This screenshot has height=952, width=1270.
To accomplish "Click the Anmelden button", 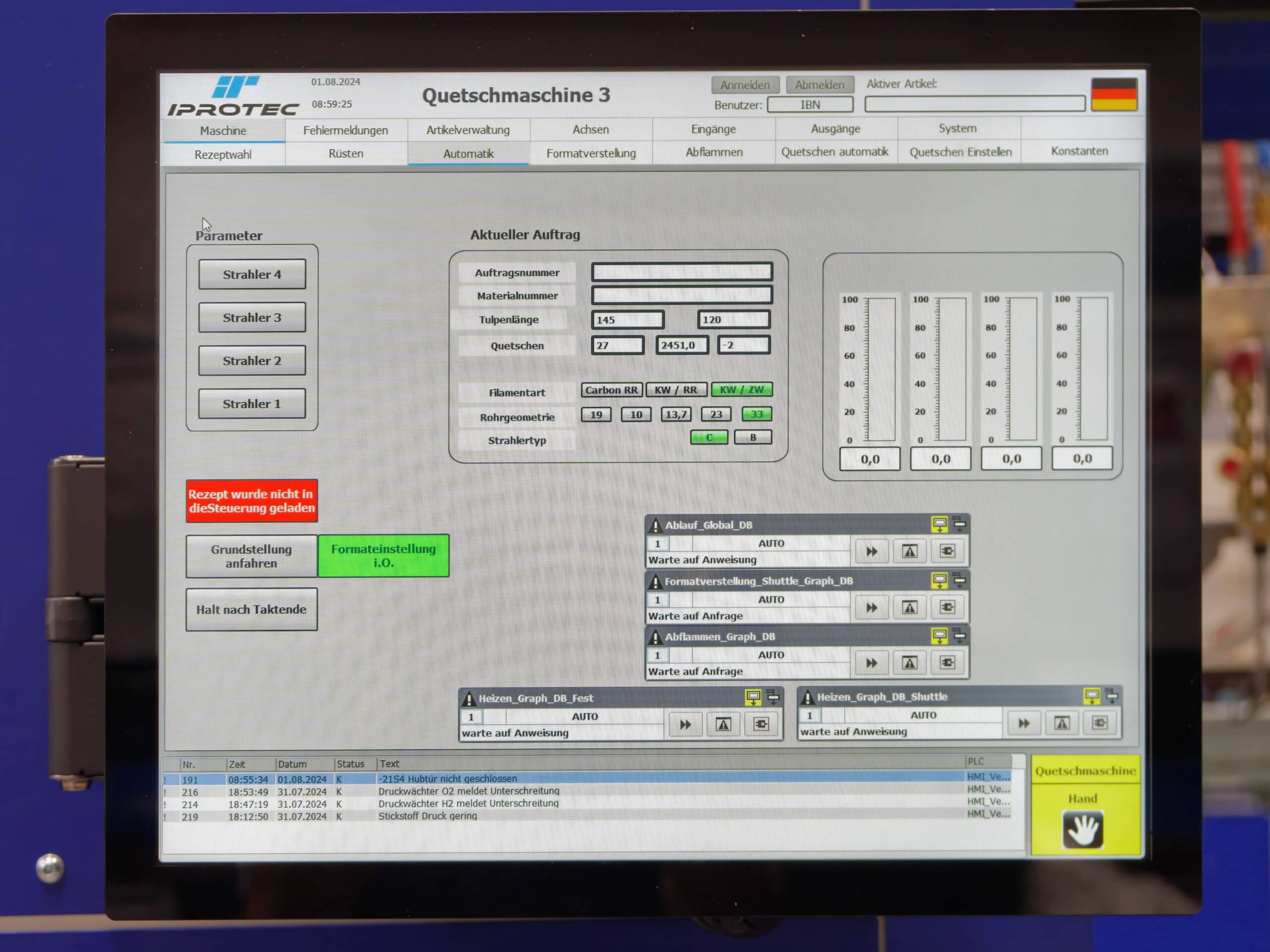I will tap(745, 85).
